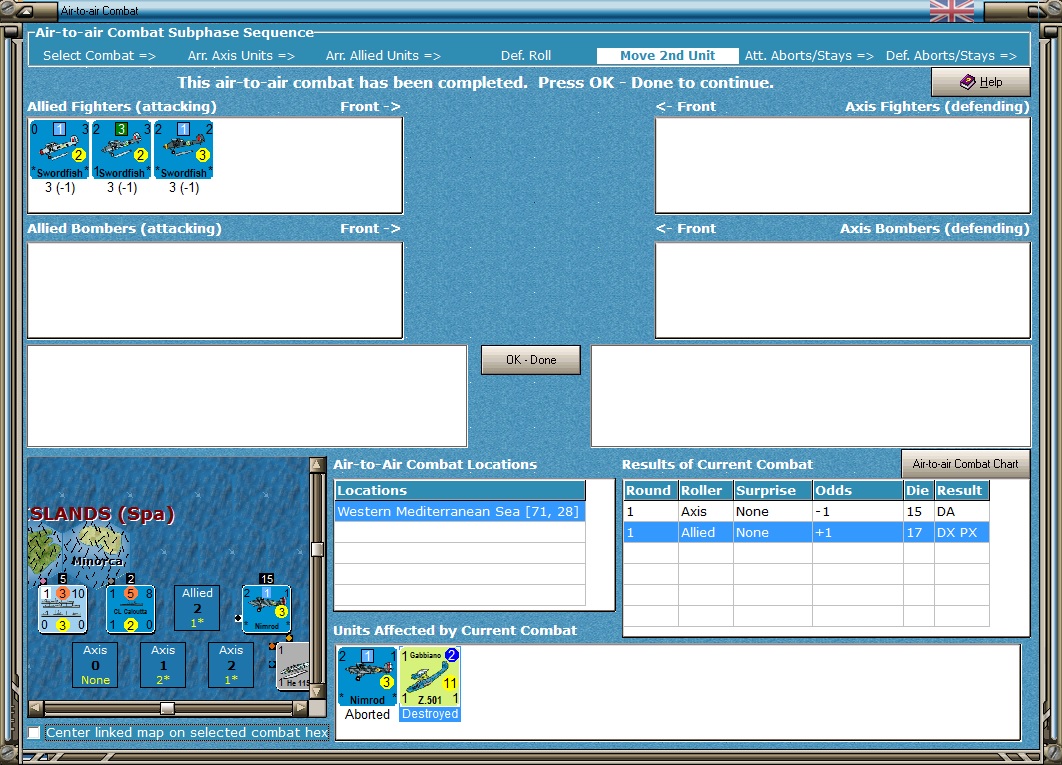Click map horizontal scrollbar right arrow
The width and height of the screenshot is (1062, 765).
click(x=300, y=708)
